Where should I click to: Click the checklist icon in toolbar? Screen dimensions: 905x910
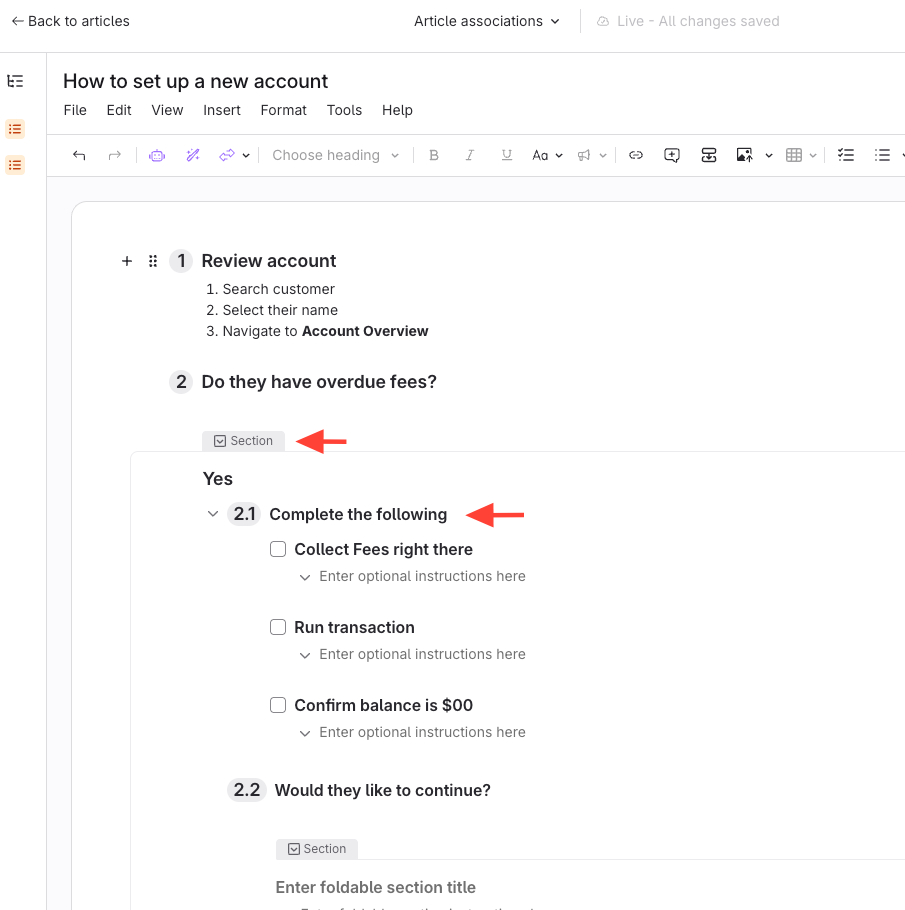click(846, 155)
